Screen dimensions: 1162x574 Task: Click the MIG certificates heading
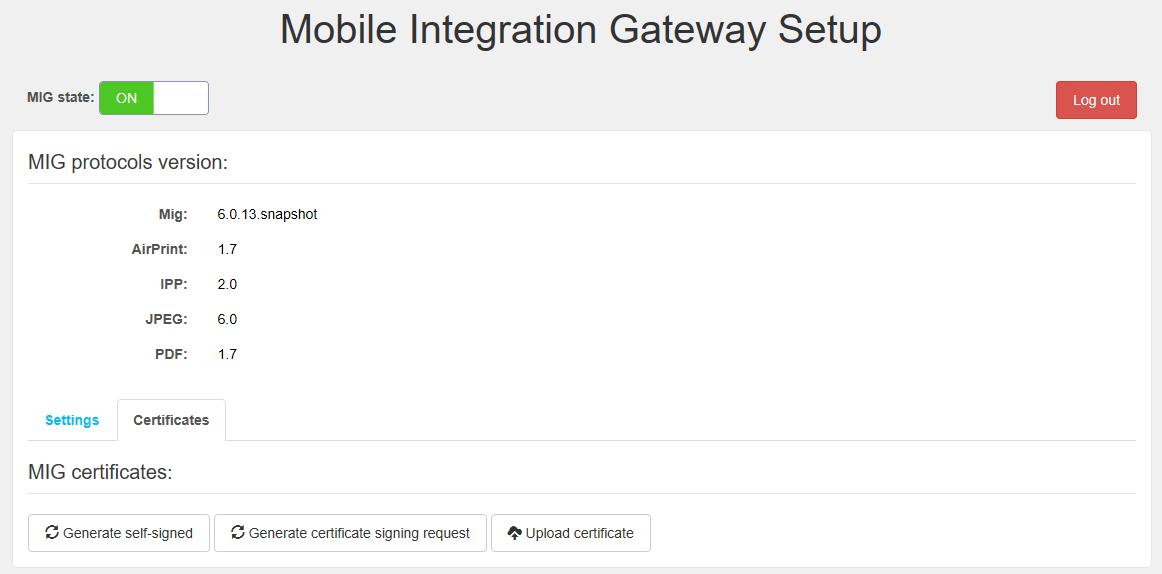[100, 472]
